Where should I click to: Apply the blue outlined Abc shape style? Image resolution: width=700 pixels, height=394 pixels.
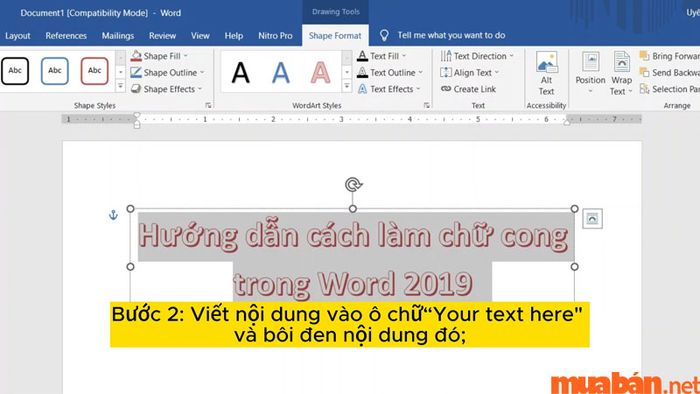click(55, 71)
